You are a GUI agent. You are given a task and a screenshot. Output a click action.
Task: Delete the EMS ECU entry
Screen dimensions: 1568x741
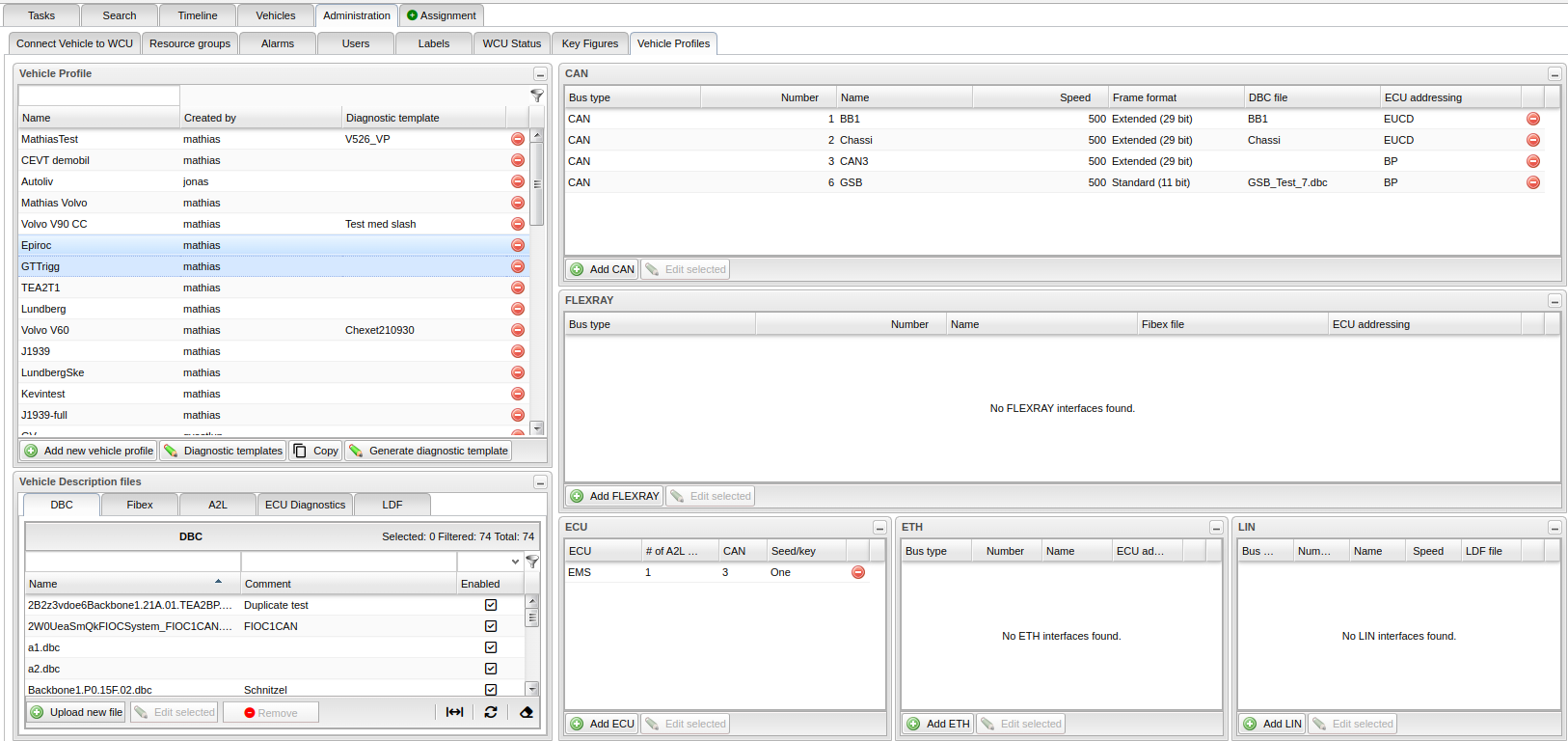tap(858, 572)
